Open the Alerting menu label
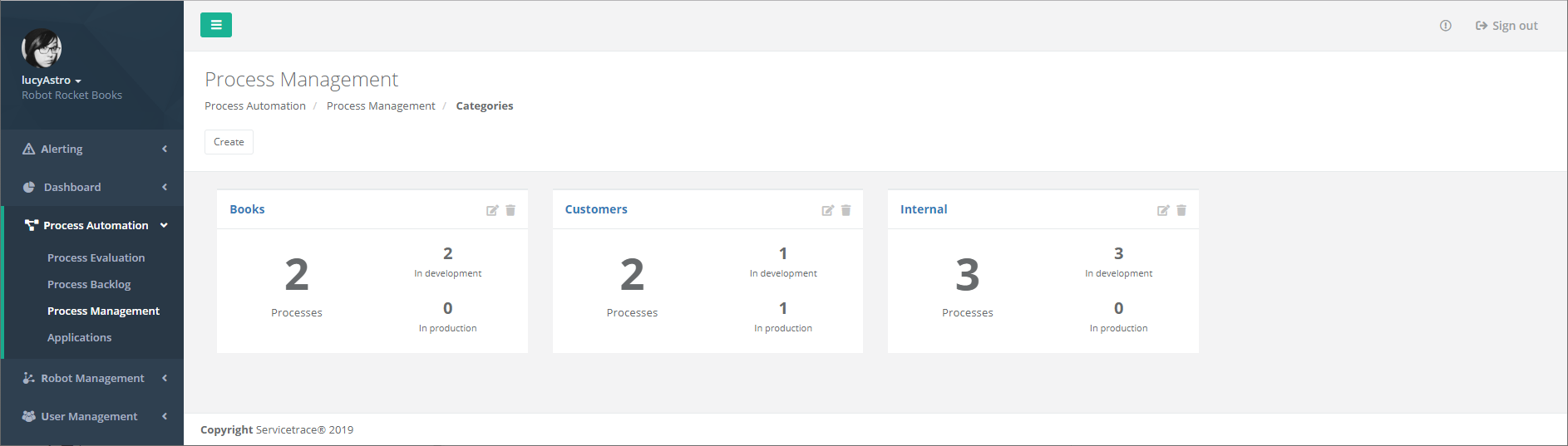1568x446 pixels. [x=62, y=149]
